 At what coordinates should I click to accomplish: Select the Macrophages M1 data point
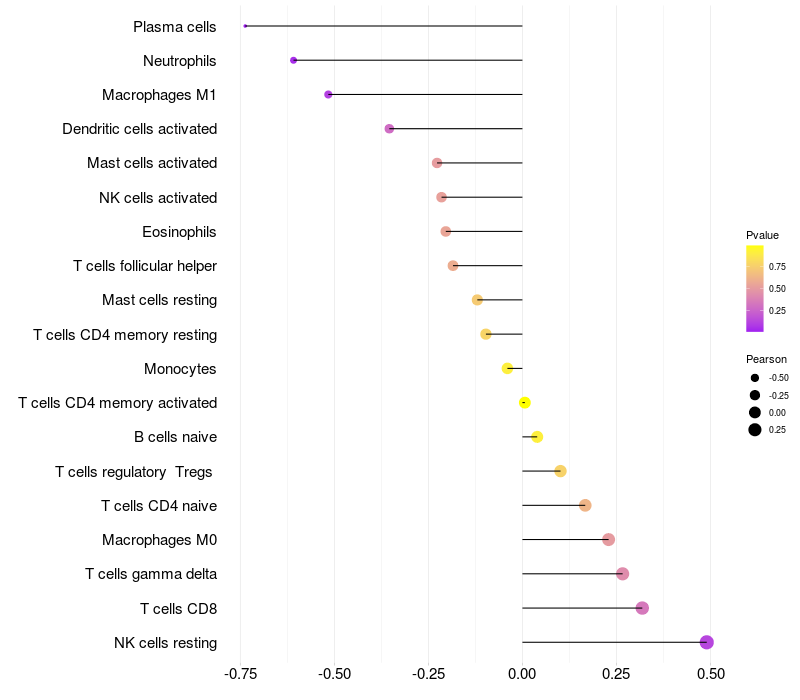[x=328, y=94]
